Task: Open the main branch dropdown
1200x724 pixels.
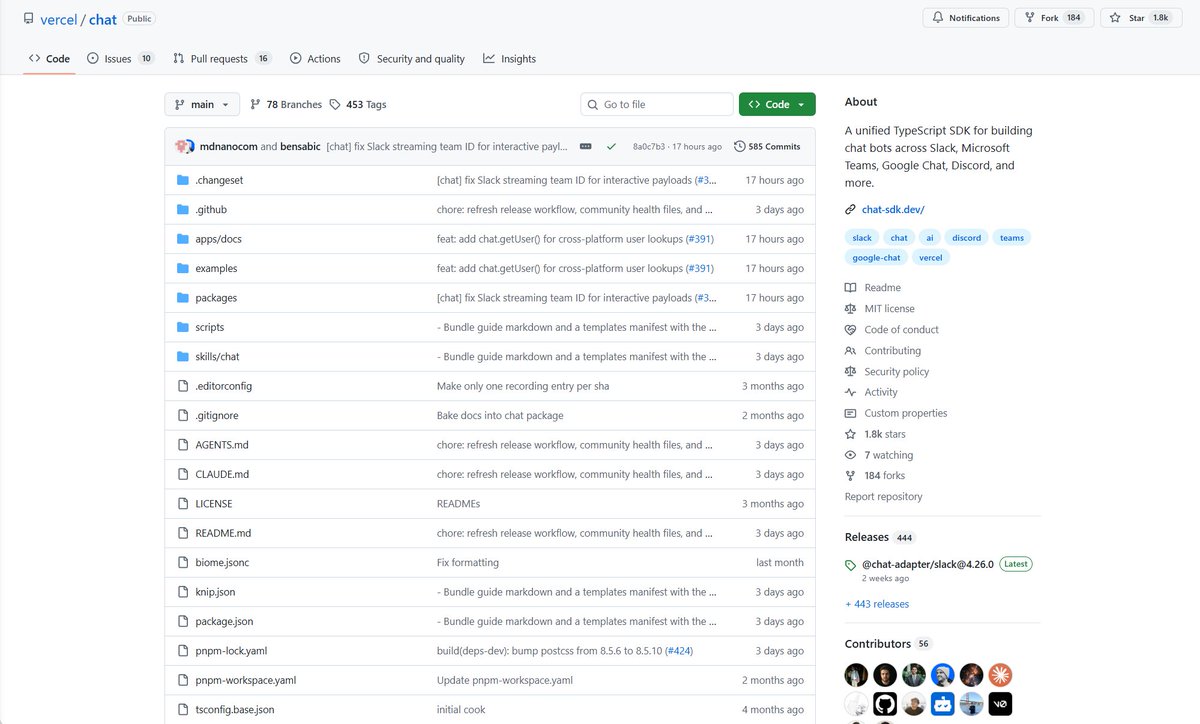Action: [x=202, y=104]
